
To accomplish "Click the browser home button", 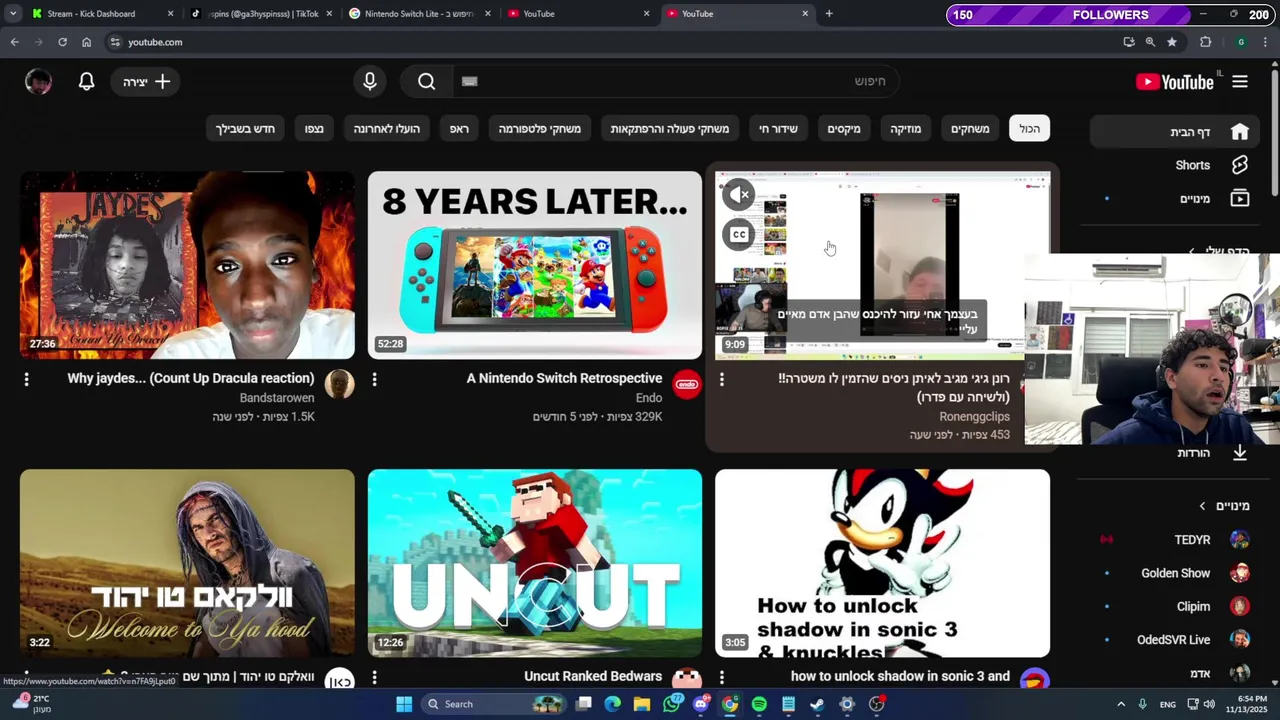I will click(86, 42).
